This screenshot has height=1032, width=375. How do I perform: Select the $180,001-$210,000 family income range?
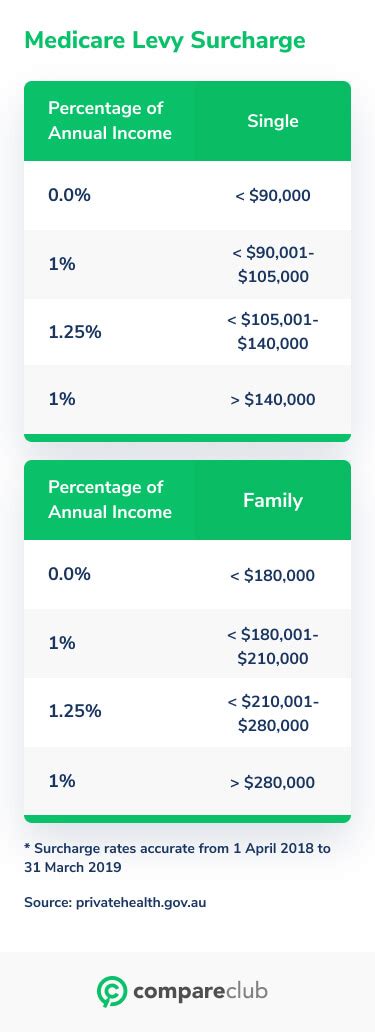point(273,646)
